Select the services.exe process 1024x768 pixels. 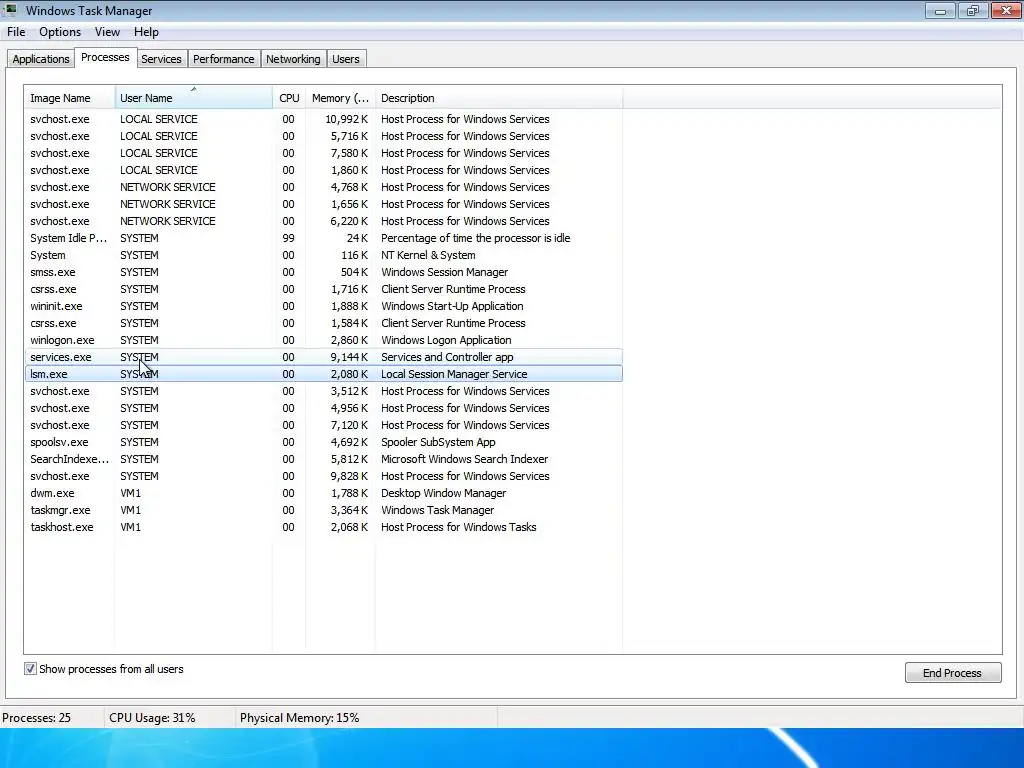323,357
